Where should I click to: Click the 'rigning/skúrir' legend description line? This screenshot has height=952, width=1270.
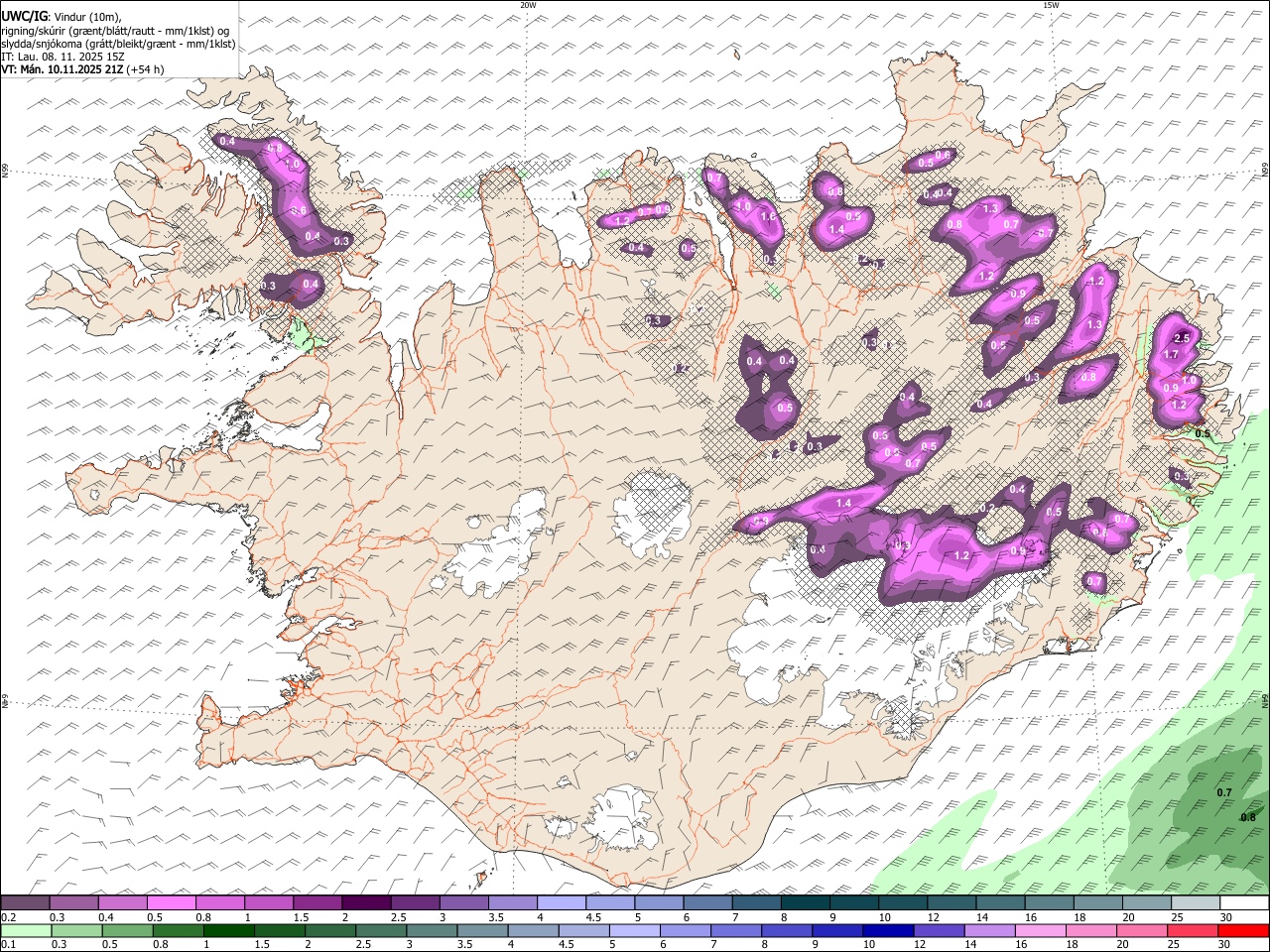click(115, 31)
